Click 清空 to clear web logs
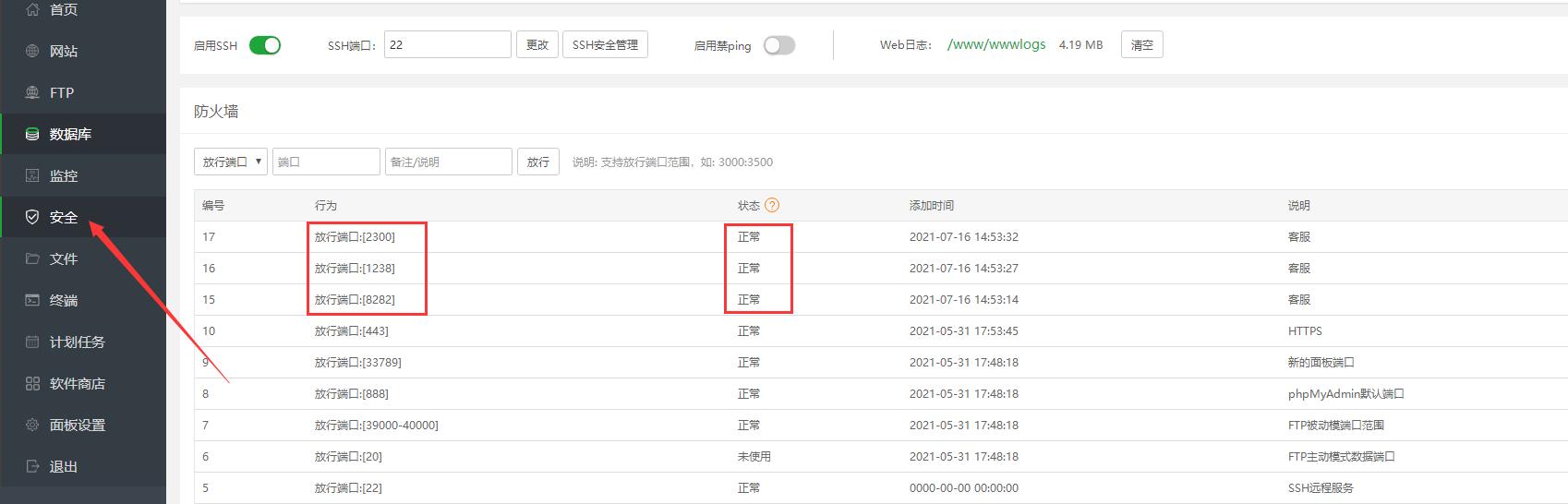The image size is (1568, 504). click(1141, 44)
